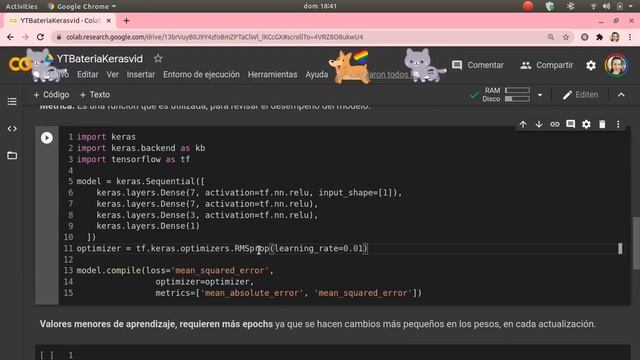Click the line 'import tensorflow as tf'
This screenshot has height=360, width=640.
click(x=133, y=159)
